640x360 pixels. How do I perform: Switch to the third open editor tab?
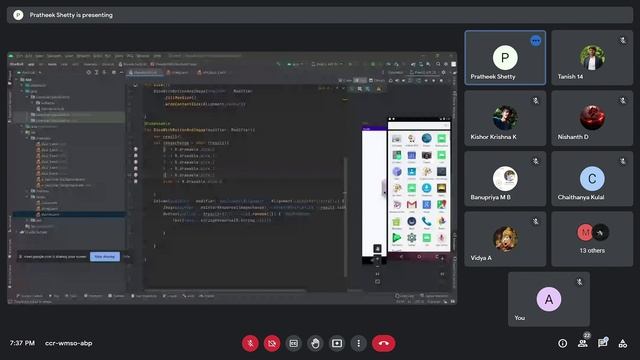coord(212,73)
